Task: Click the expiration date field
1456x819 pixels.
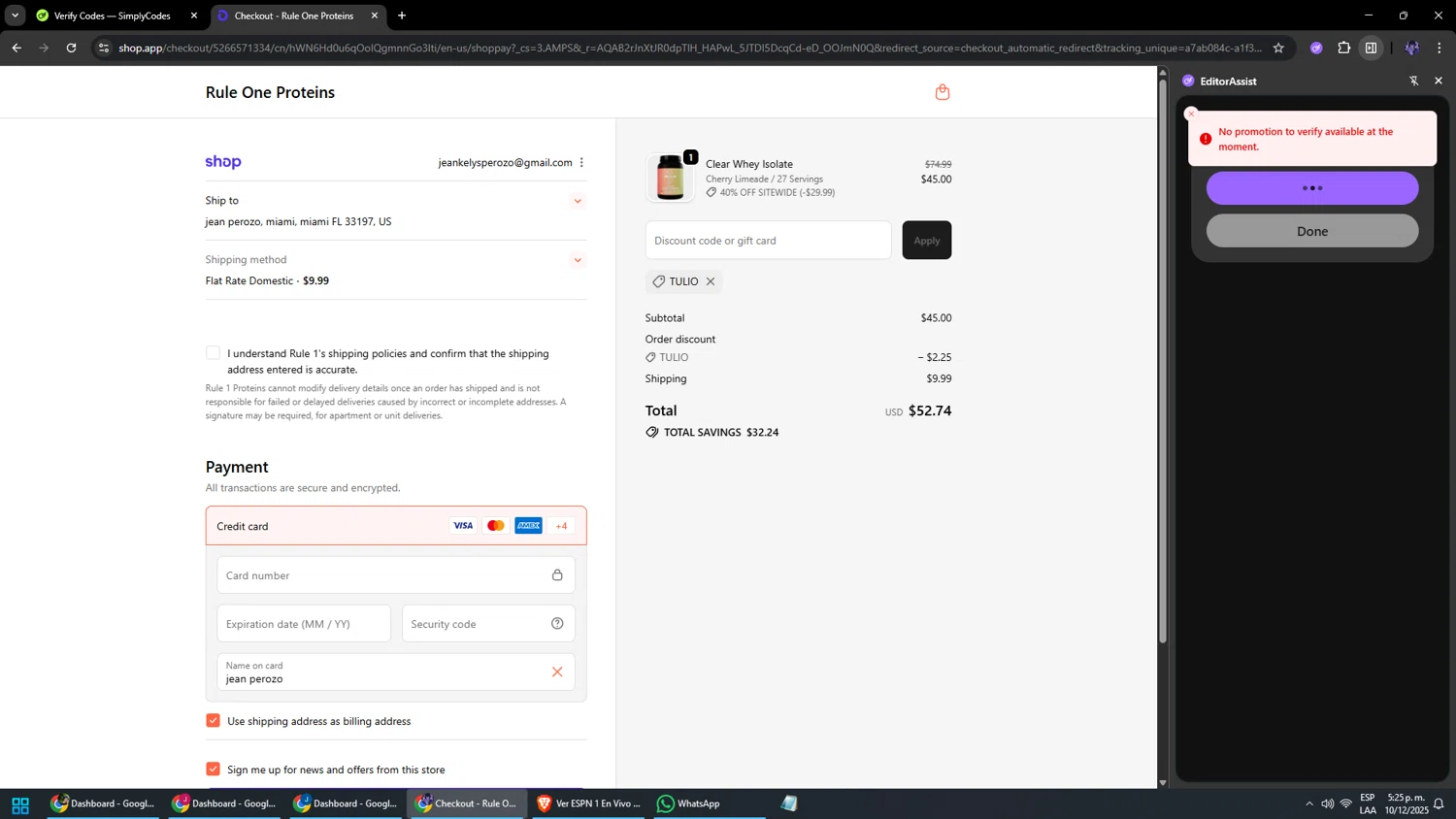Action: click(x=304, y=624)
